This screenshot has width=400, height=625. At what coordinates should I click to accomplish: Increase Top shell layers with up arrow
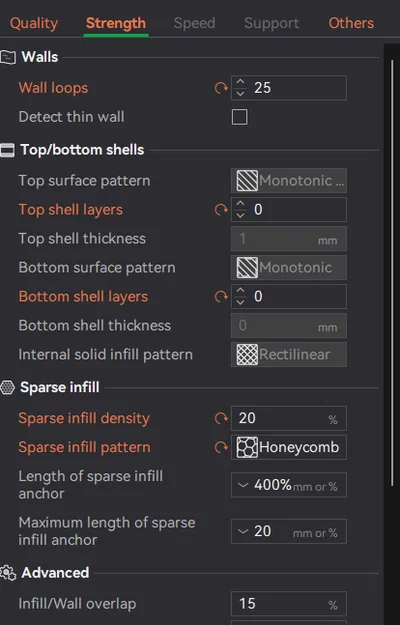tap(240, 204)
